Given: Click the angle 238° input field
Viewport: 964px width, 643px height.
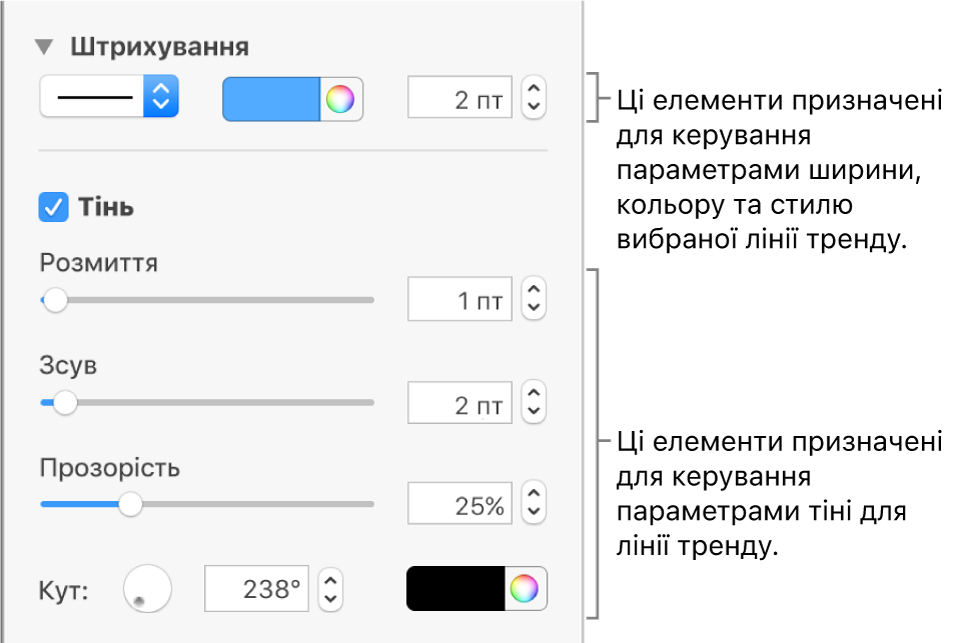Looking at the screenshot, I should [x=257, y=589].
